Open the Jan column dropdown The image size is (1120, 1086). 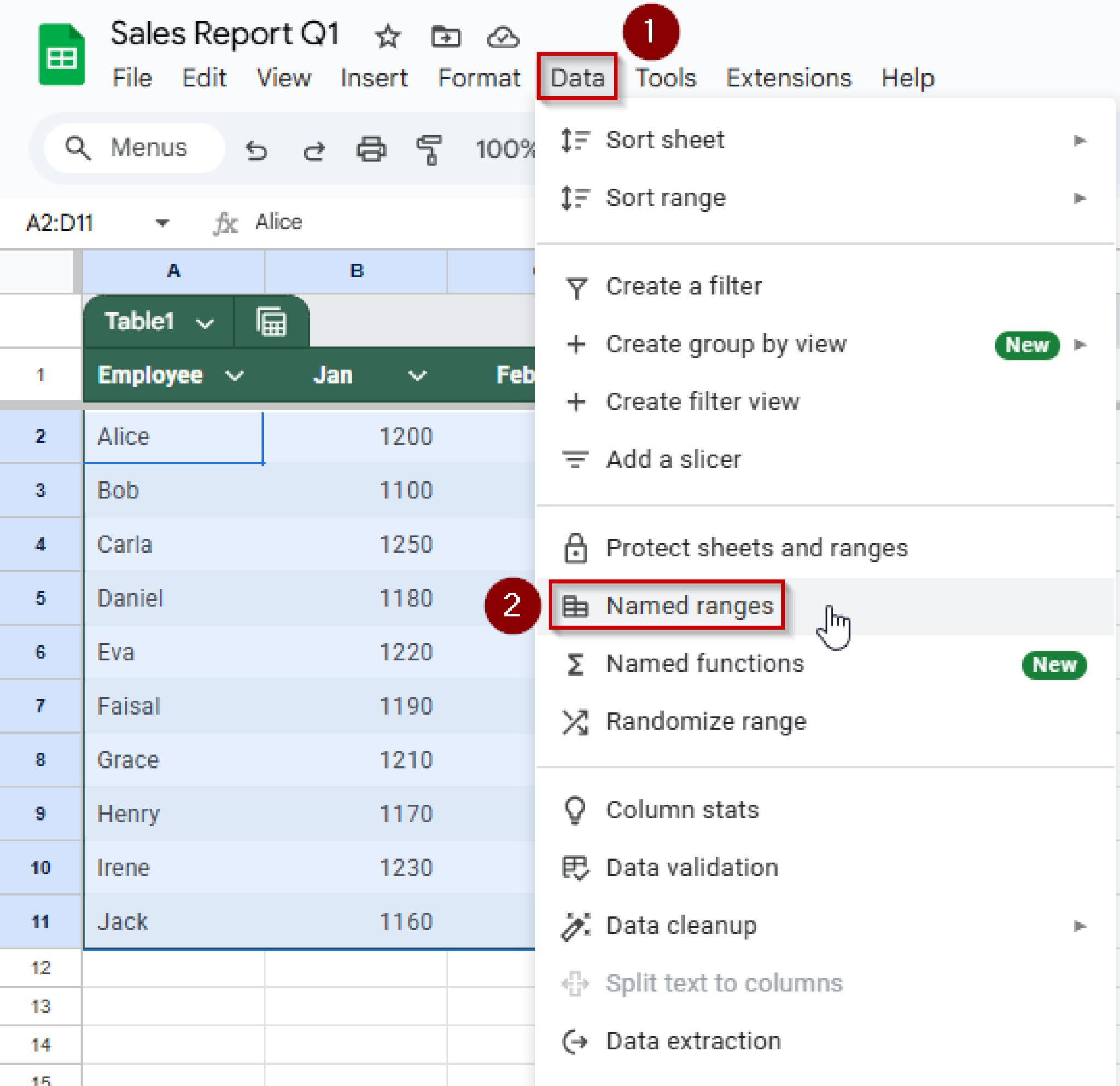click(417, 375)
